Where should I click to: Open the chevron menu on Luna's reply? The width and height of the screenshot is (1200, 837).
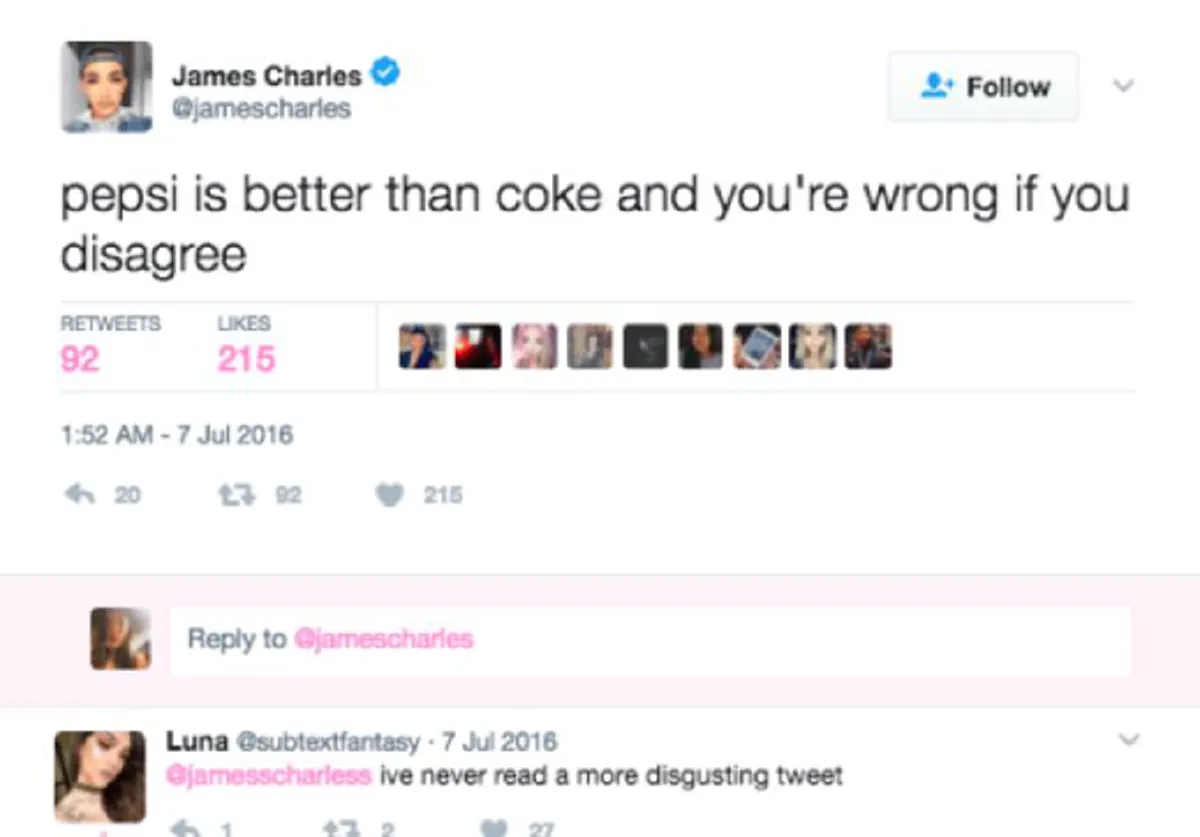coord(1129,740)
